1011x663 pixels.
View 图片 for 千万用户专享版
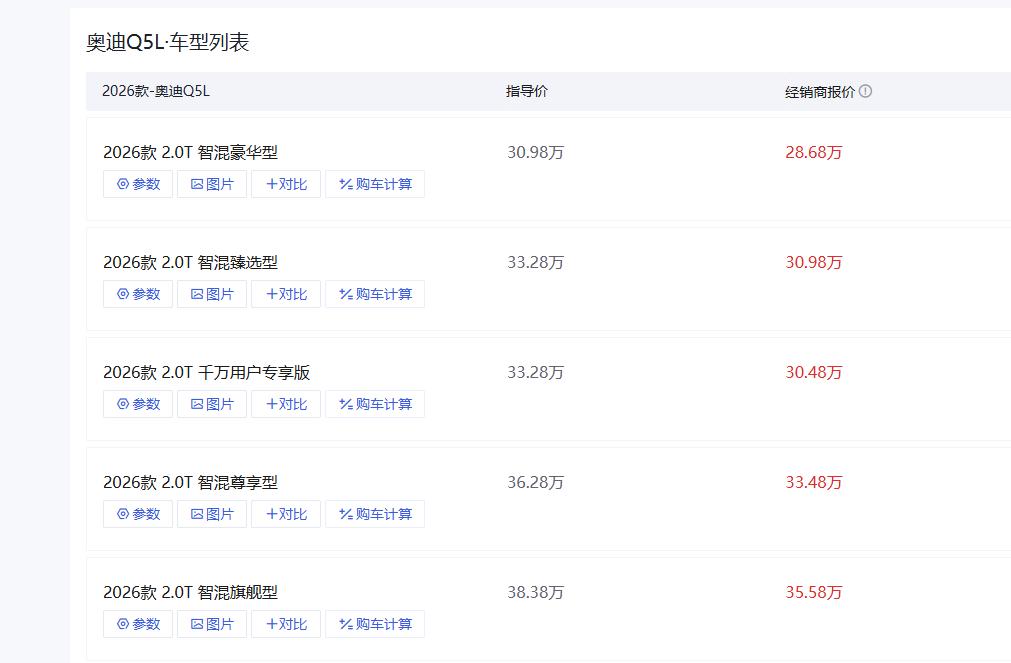tap(212, 404)
